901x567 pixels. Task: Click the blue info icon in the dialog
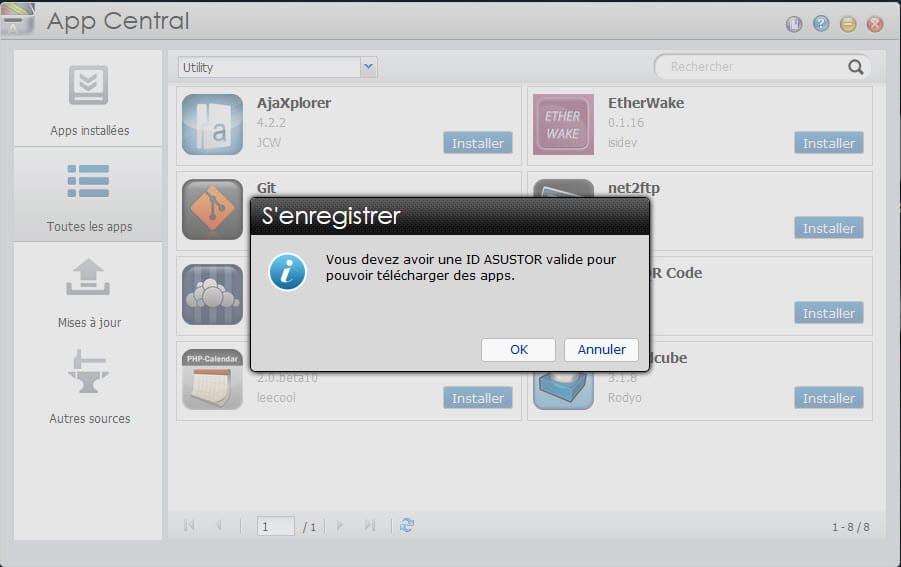click(x=287, y=271)
